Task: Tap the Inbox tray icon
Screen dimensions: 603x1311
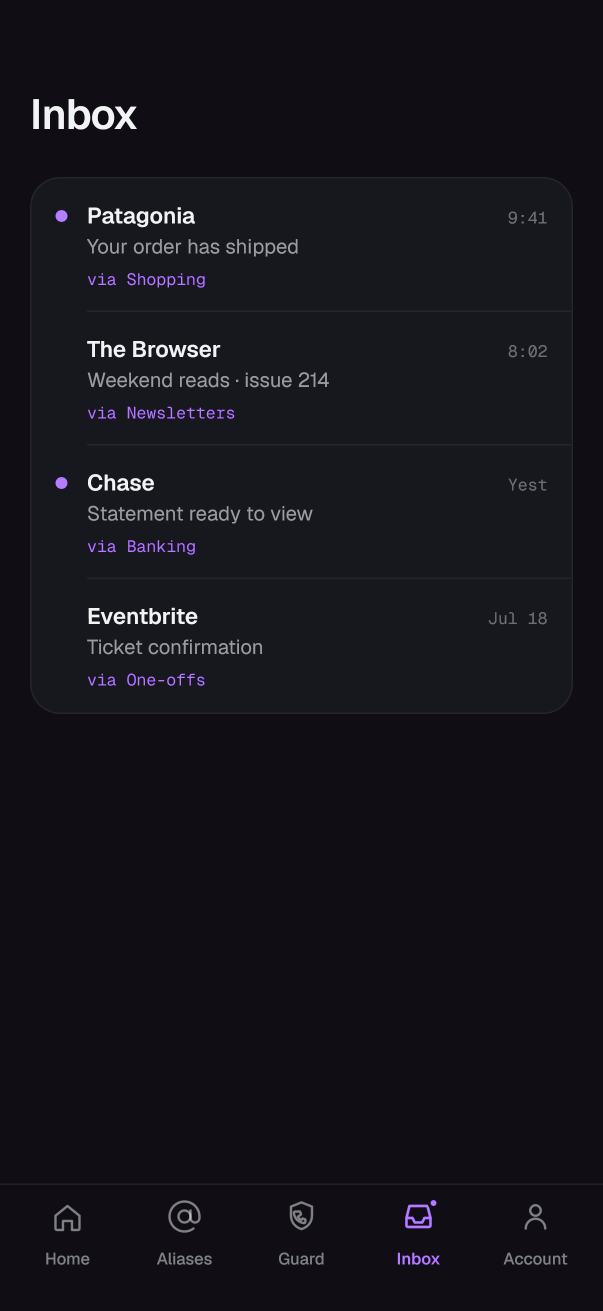Action: pos(418,1217)
